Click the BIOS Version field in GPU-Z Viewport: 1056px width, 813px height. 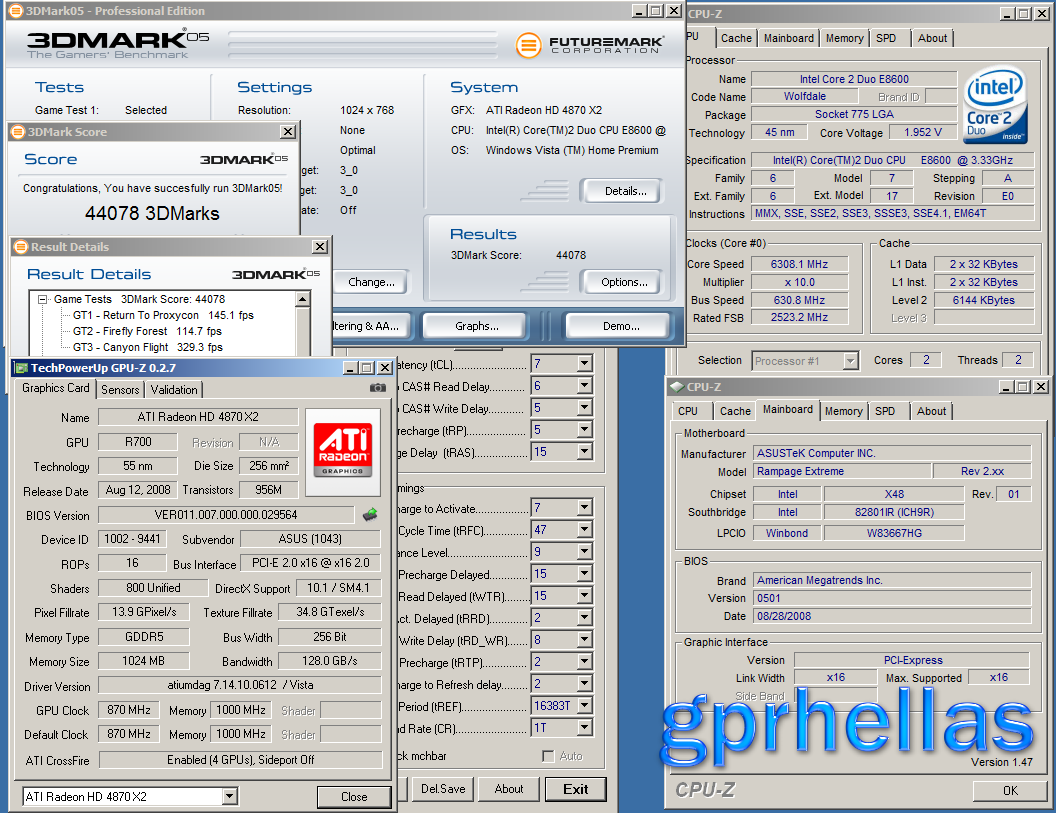226,515
